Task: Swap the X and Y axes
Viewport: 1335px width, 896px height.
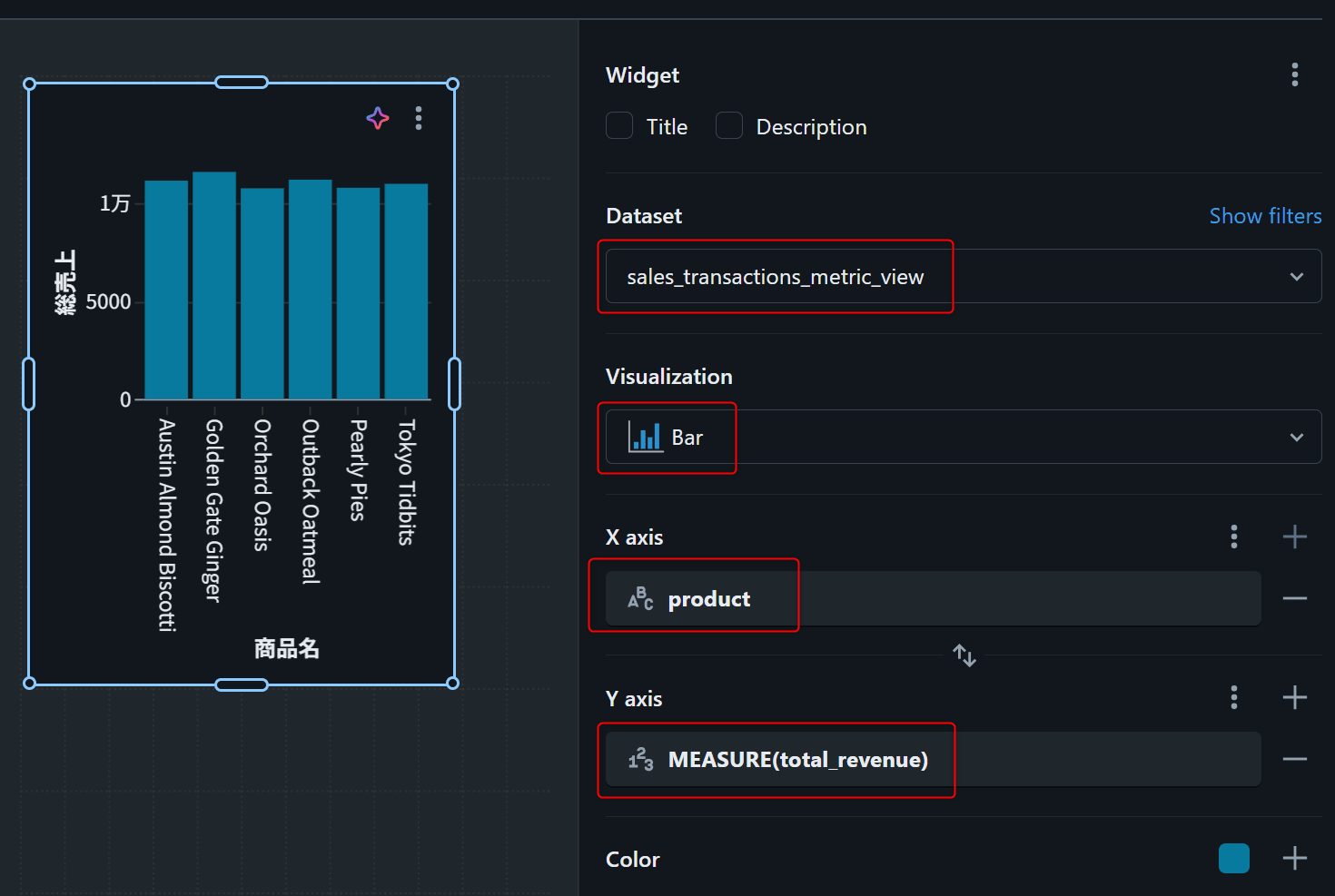Action: tap(964, 655)
